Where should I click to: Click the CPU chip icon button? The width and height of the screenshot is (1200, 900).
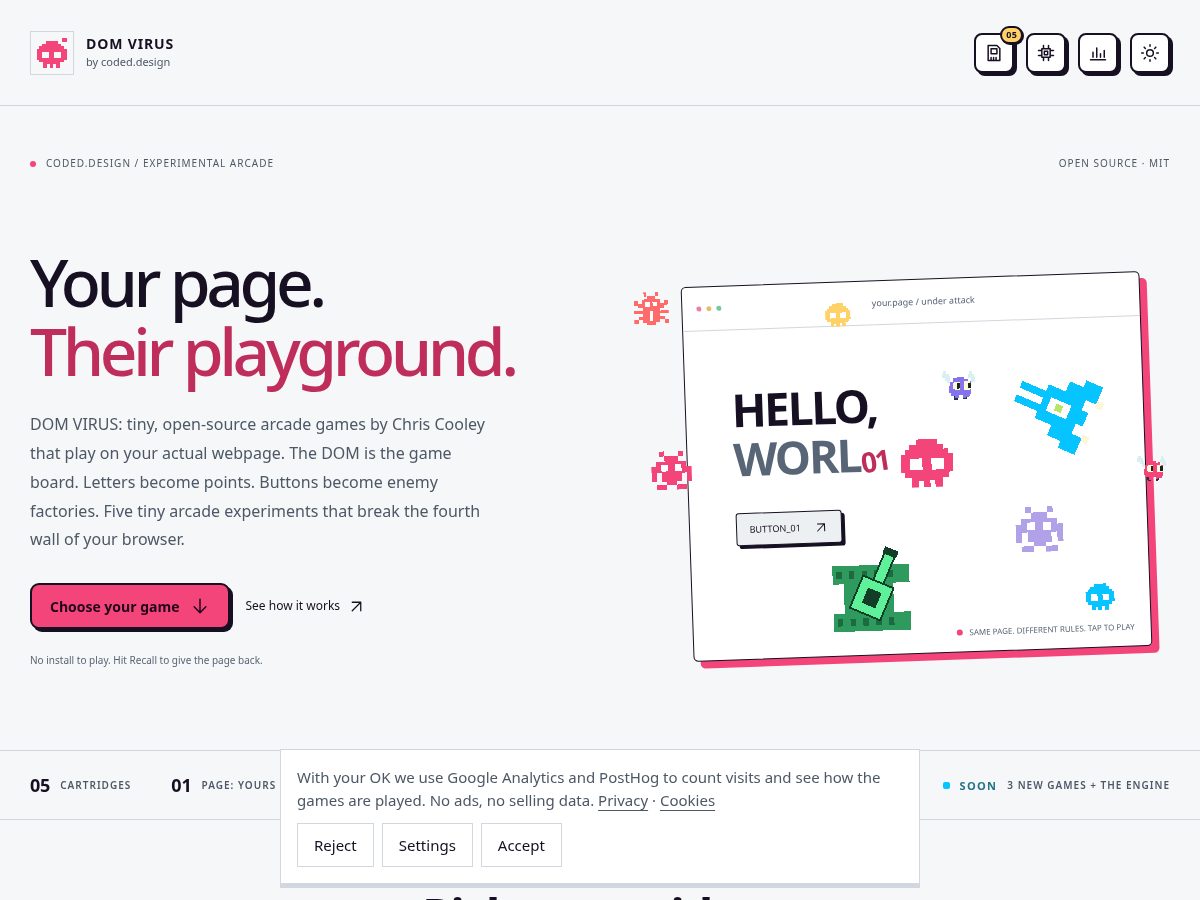(1046, 53)
